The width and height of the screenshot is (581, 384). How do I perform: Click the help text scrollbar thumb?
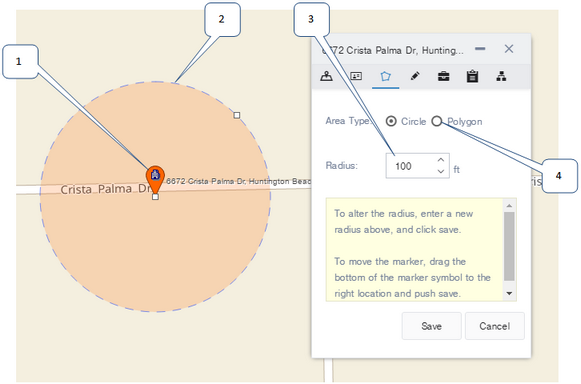pyautogui.click(x=509, y=246)
